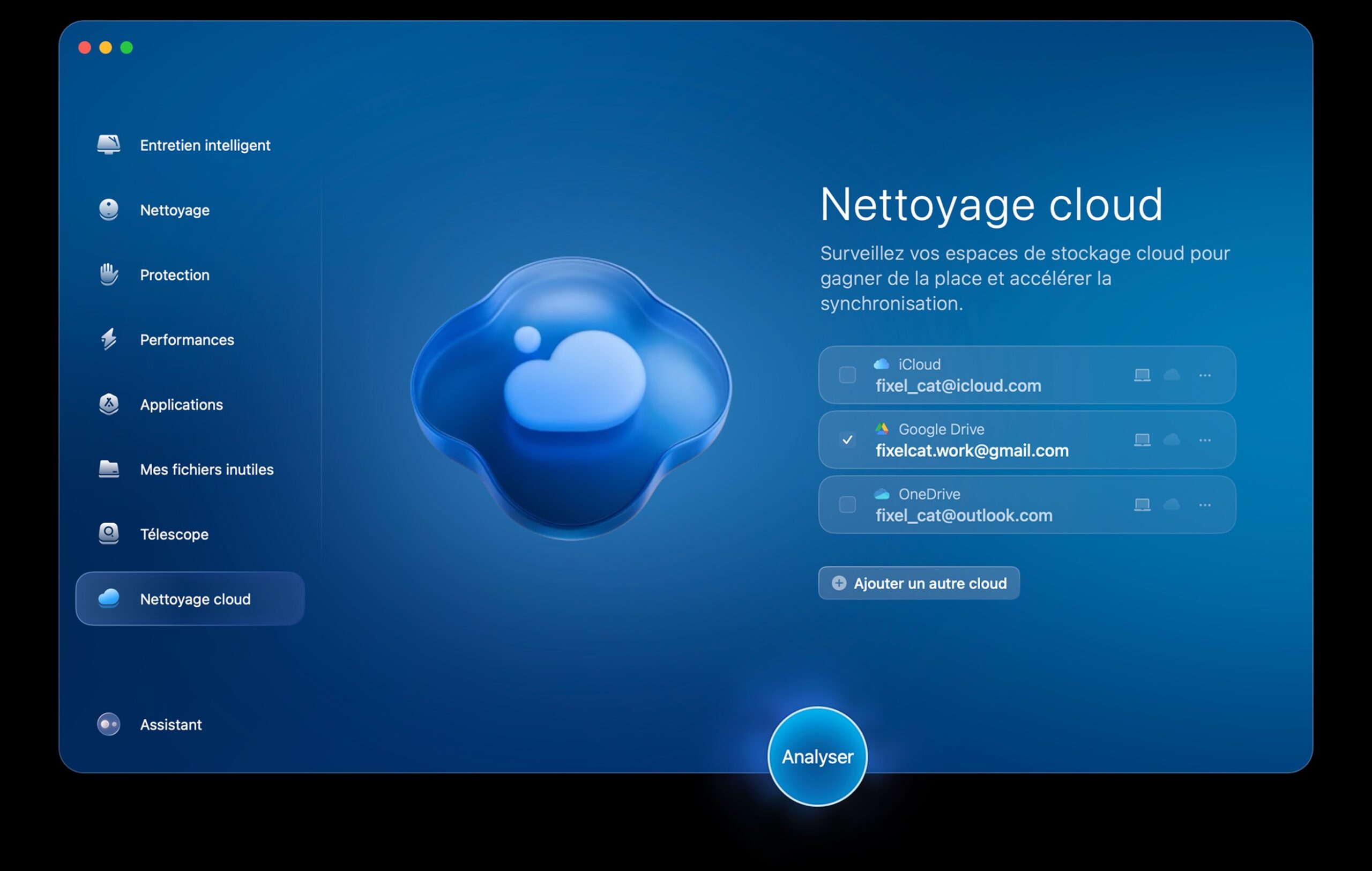1372x871 pixels.
Task: Open the Nettoyage module icon
Action: pos(108,210)
